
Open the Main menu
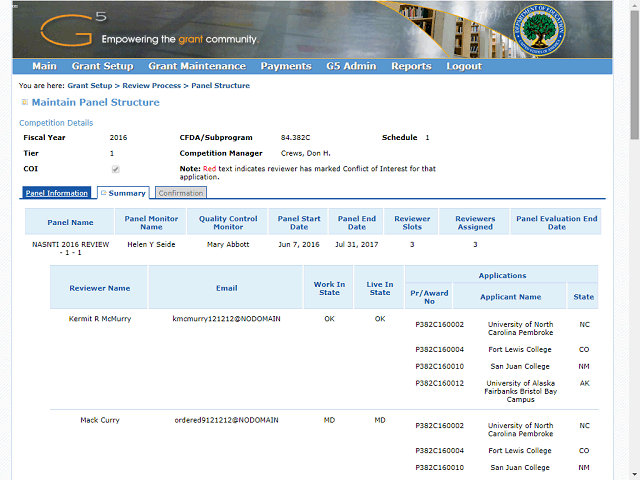tap(44, 66)
